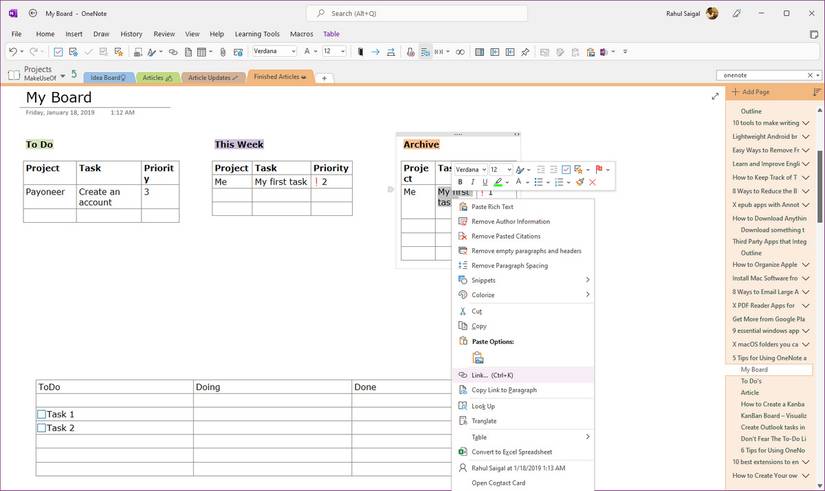The image size is (825, 491).
Task: Check the Task 2 checkbox
Action: (x=41, y=428)
